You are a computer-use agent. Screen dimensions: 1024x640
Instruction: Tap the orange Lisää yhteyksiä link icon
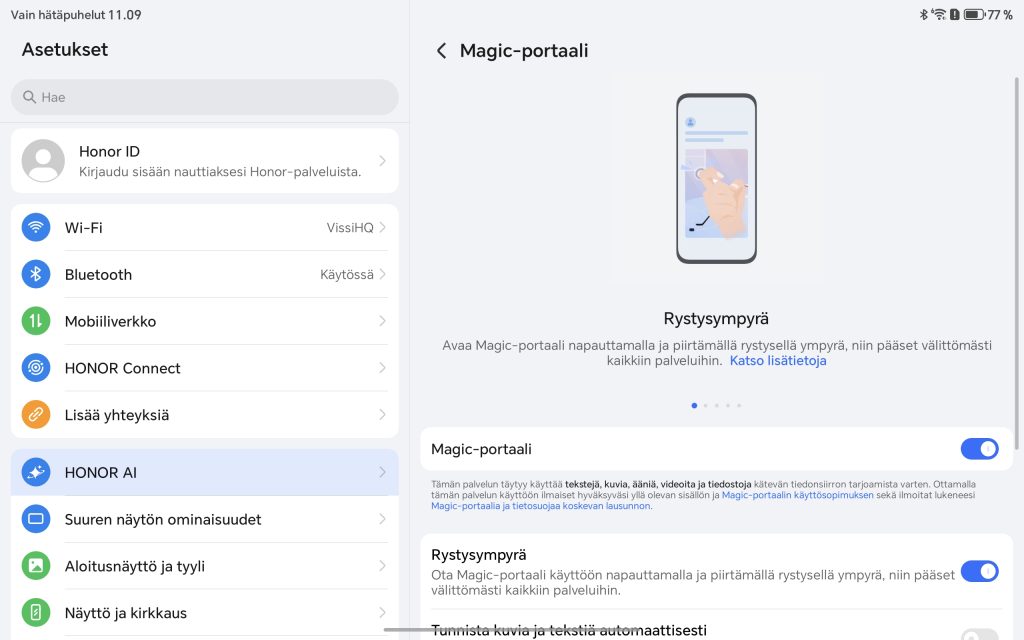click(36, 415)
